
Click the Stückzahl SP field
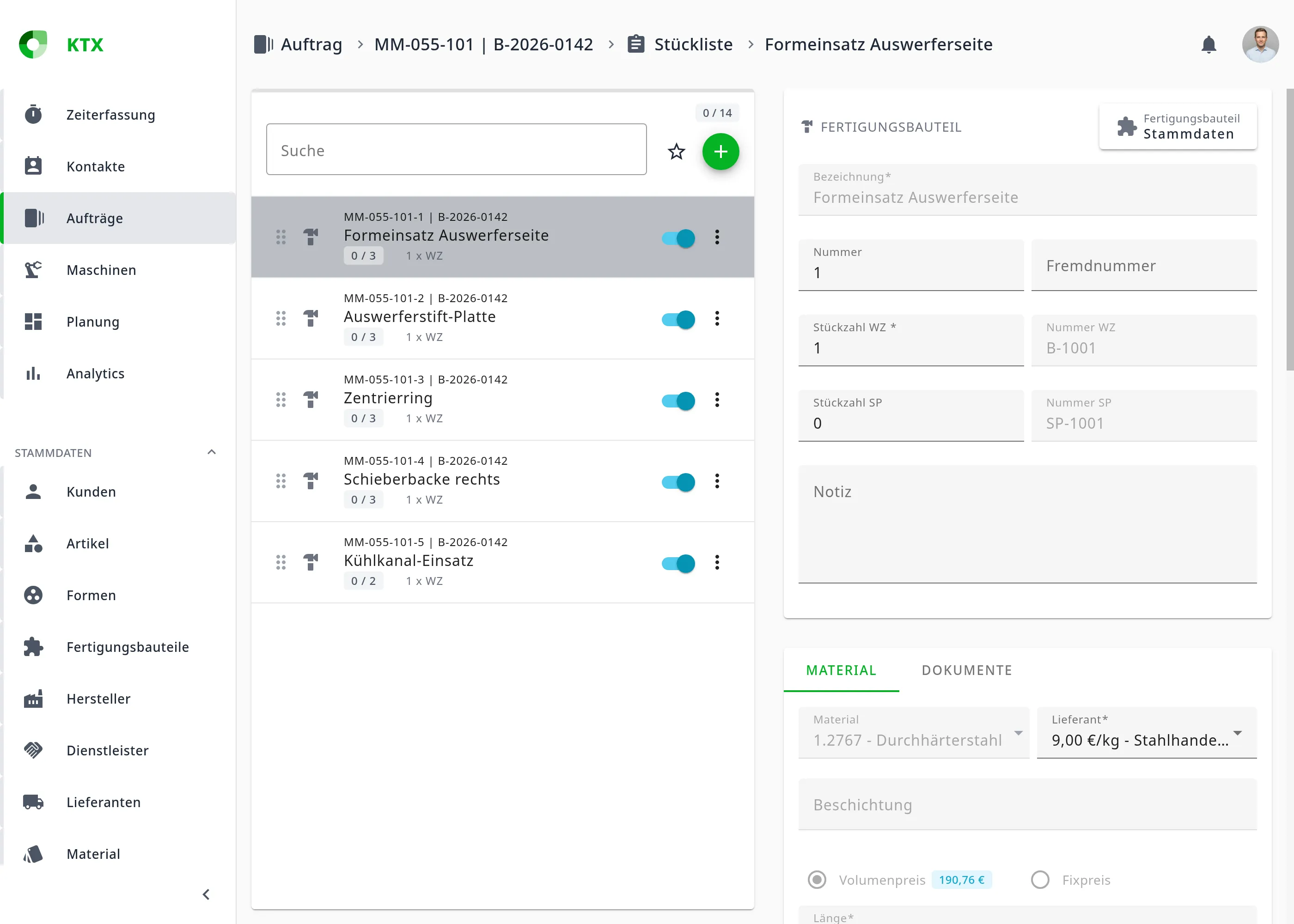click(910, 415)
